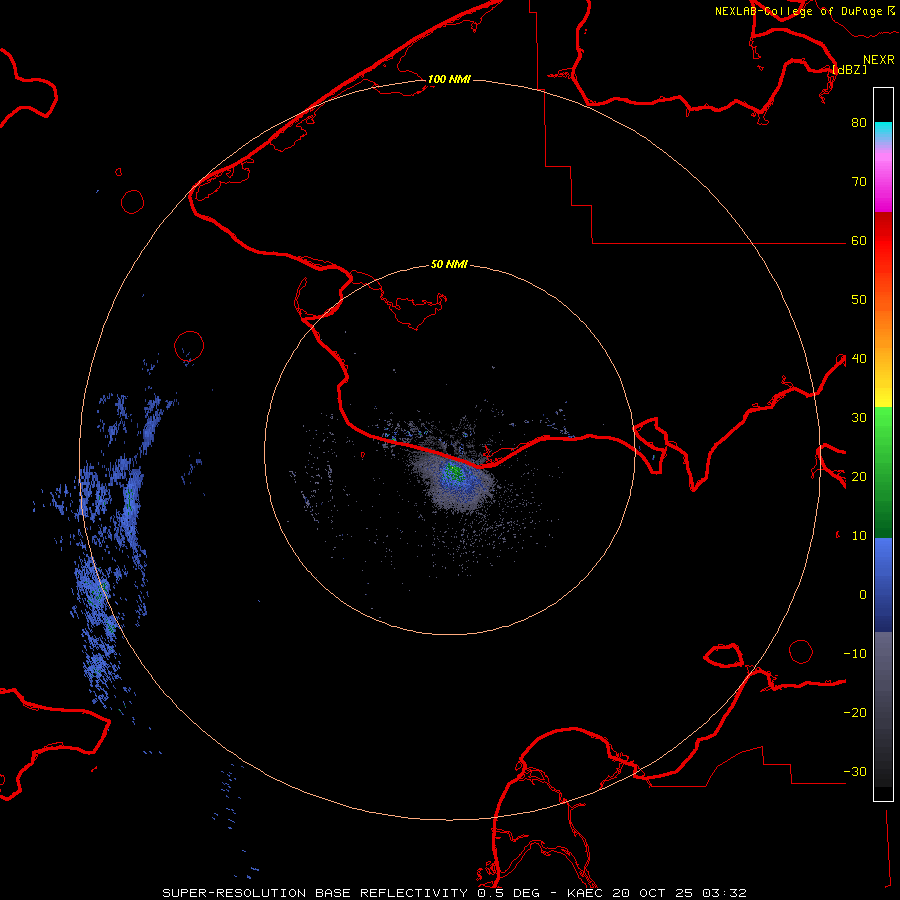The image size is (900, 900).
Task: Click the -30 value on dBZ scale
Action: click(855, 772)
